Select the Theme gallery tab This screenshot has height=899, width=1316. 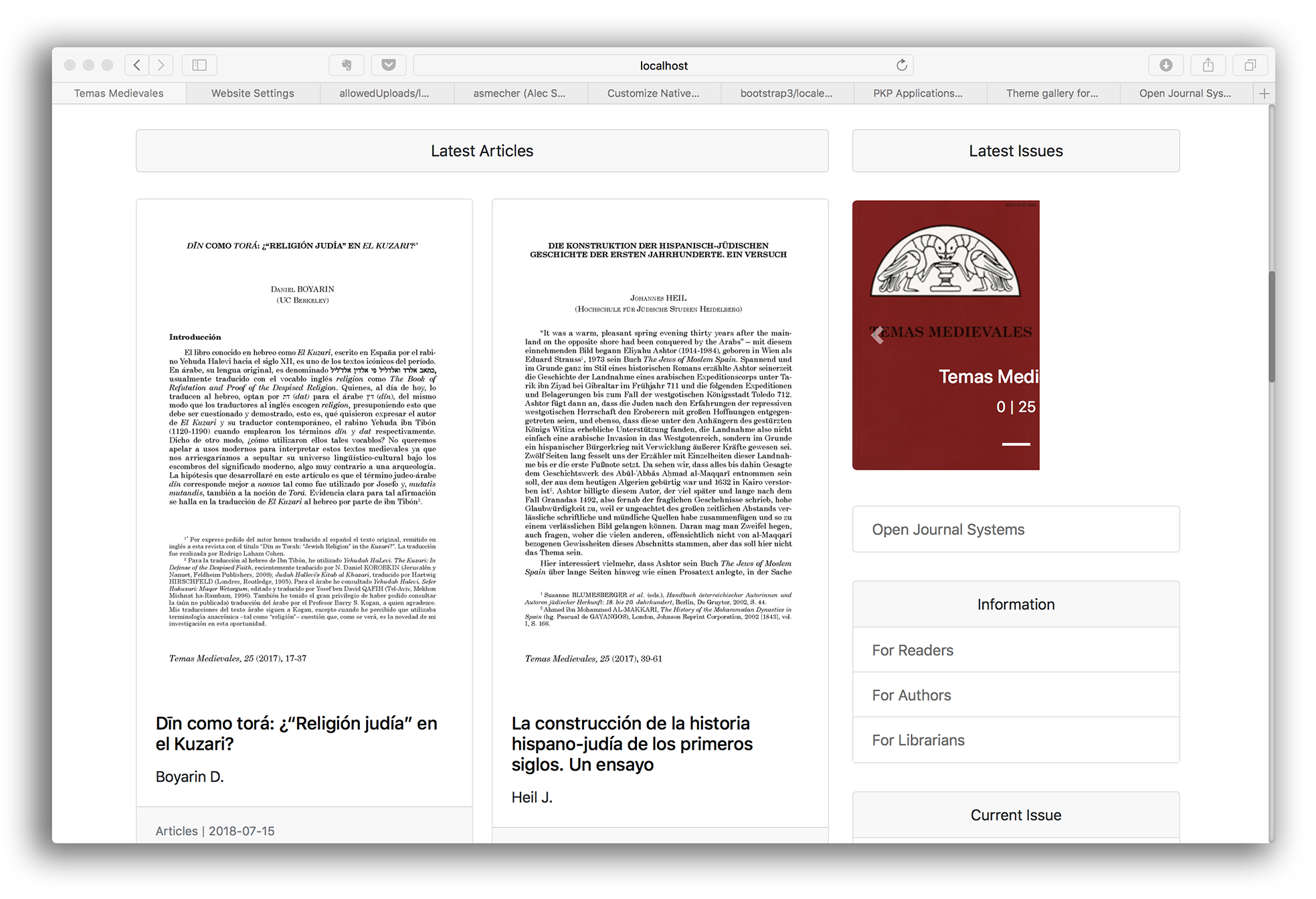click(1052, 94)
